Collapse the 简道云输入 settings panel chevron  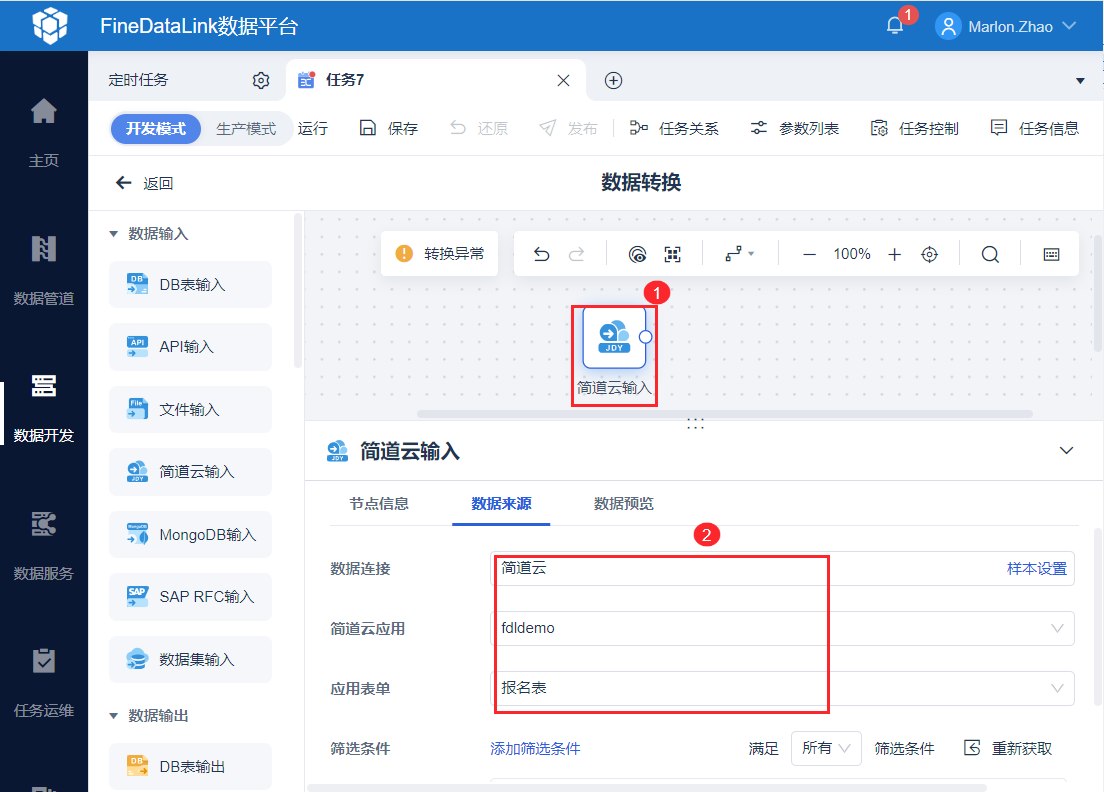(x=1067, y=451)
